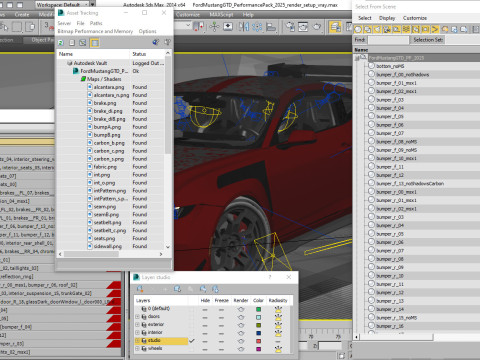This screenshot has width=480, height=360.
Task: Click the Selection Set button
Action: click(x=428, y=40)
